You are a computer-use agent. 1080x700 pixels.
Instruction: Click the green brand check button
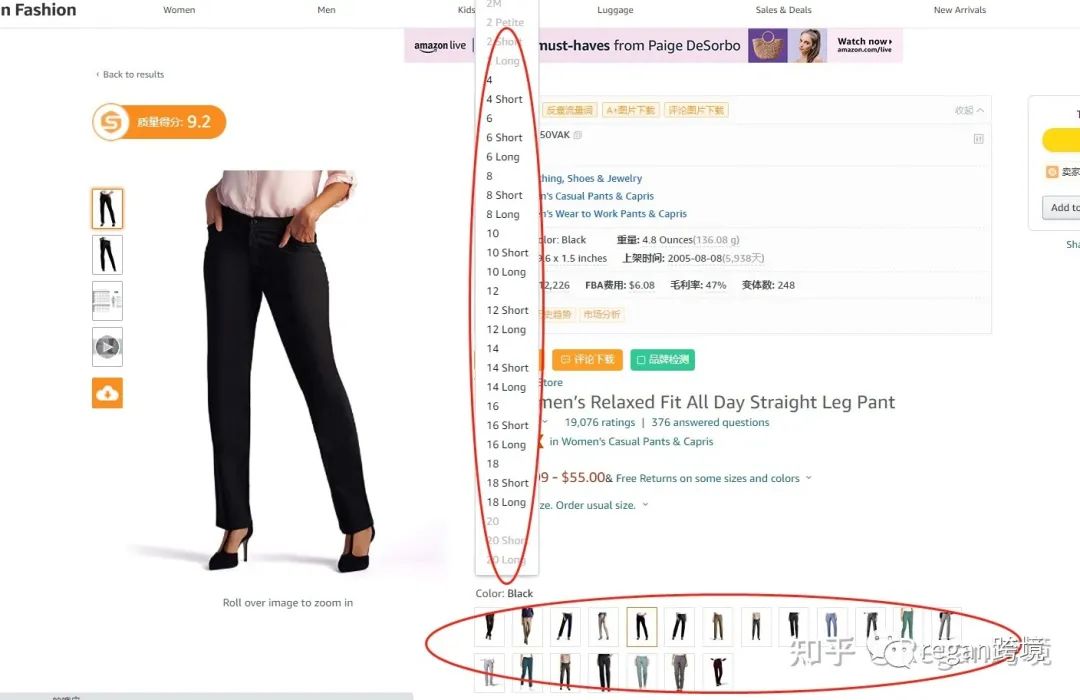(x=663, y=360)
